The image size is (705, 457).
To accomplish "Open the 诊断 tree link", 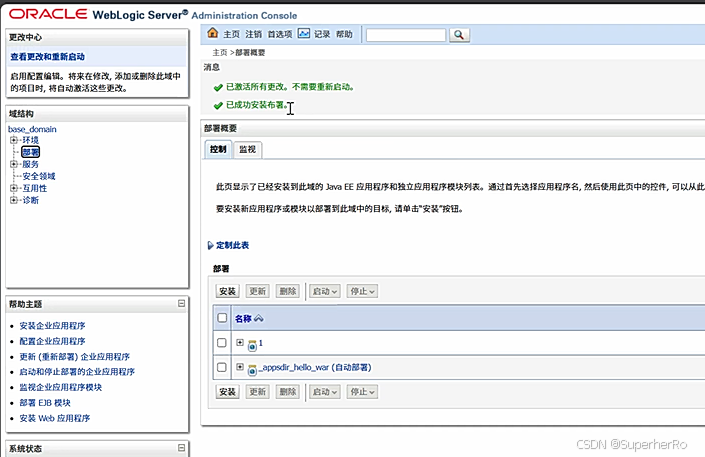I will point(31,200).
